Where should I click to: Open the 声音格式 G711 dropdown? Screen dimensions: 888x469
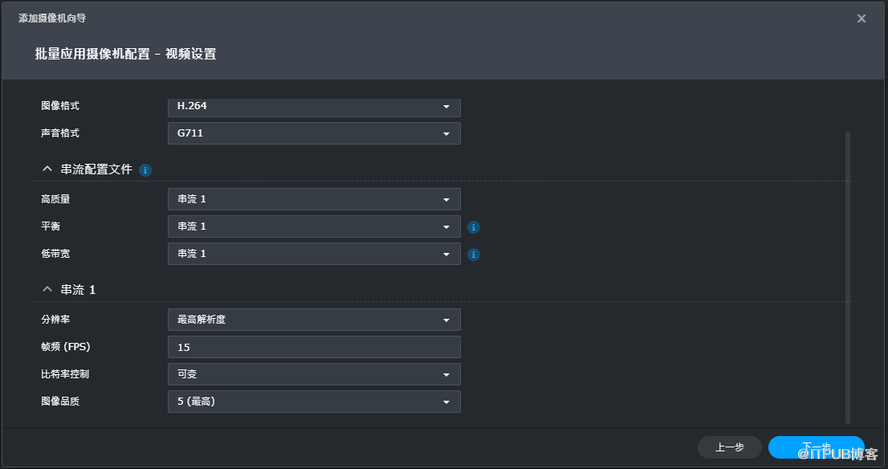click(314, 133)
